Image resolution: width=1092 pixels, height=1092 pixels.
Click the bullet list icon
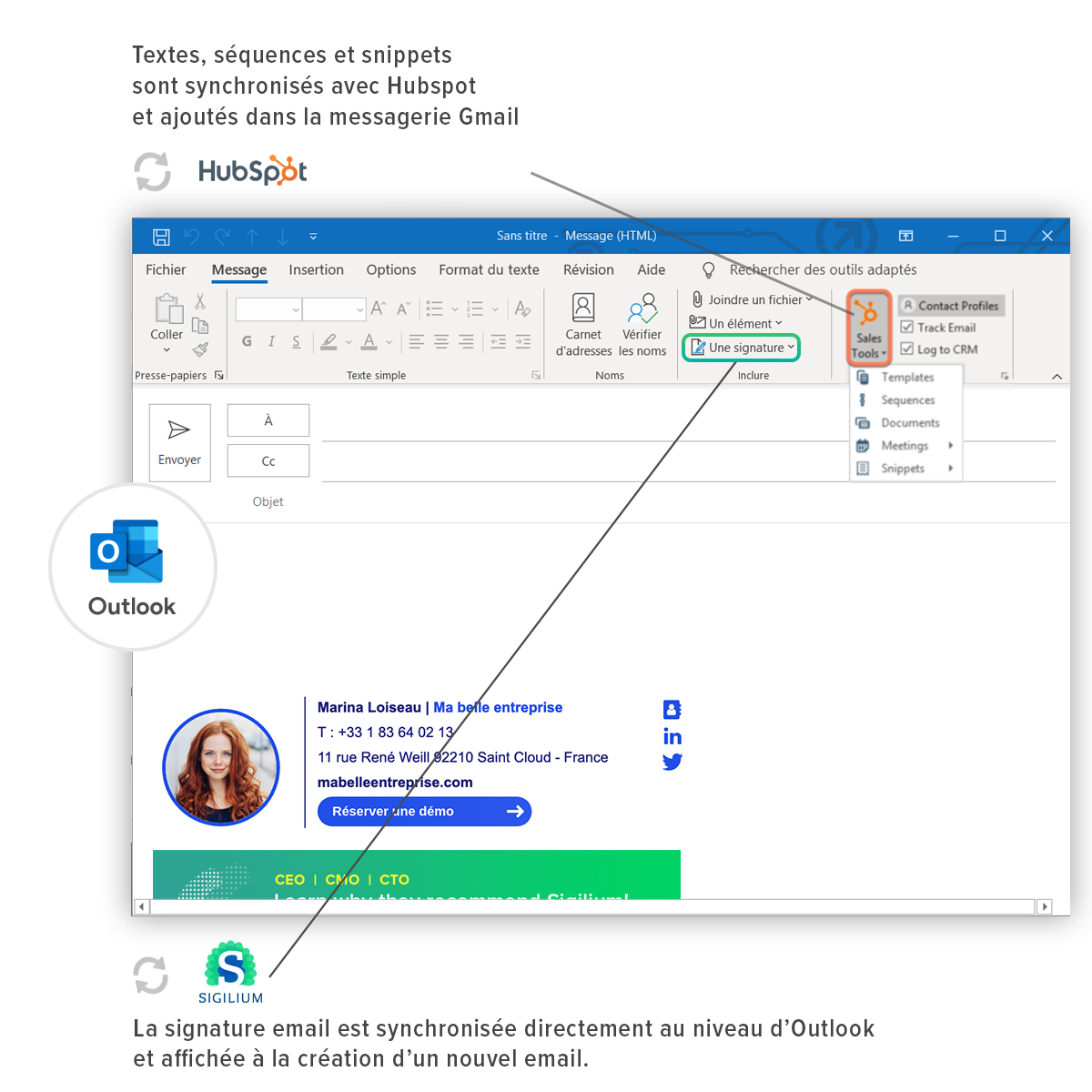click(435, 308)
